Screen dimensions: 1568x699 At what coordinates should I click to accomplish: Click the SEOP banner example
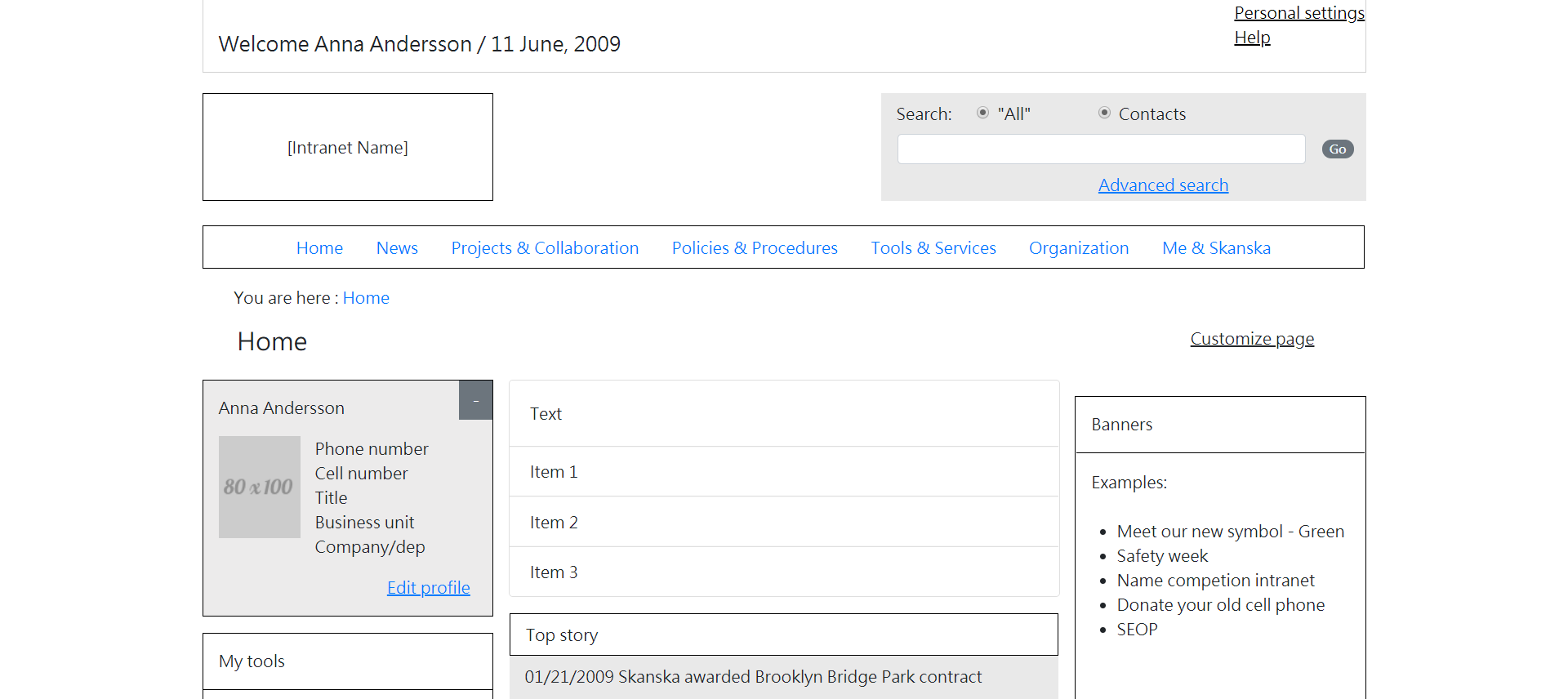tap(1137, 630)
